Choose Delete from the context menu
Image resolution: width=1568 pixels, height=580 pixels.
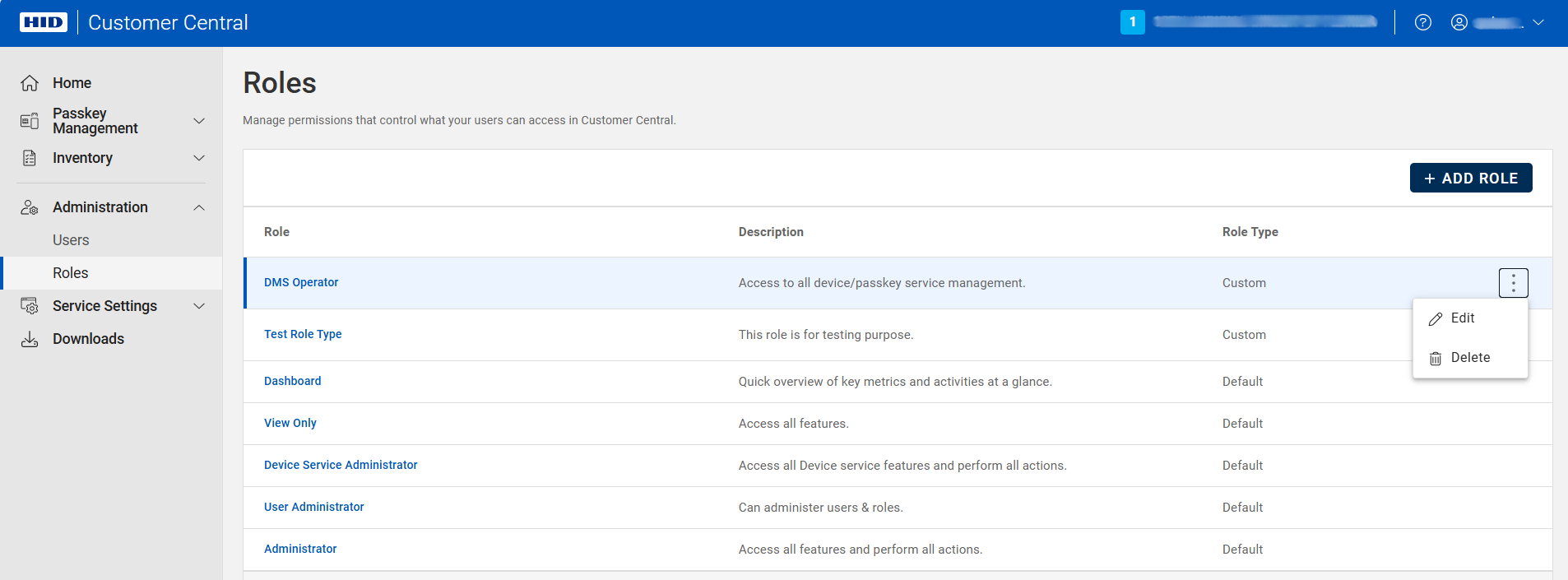[1470, 358]
